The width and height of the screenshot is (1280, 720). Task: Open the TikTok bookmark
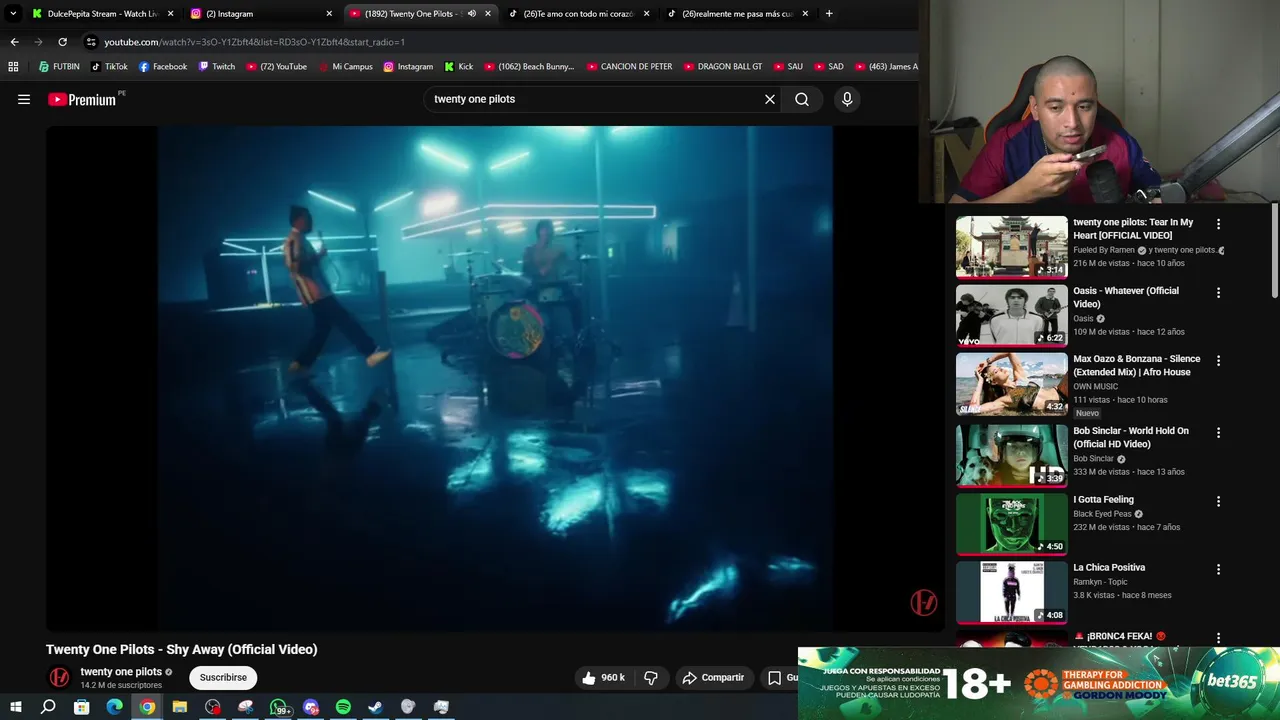pyautogui.click(x=109, y=67)
